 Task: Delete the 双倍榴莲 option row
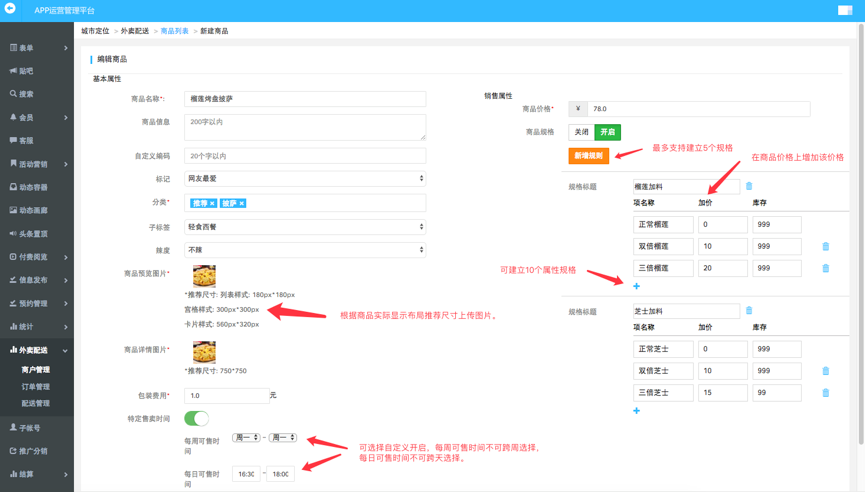coord(825,246)
